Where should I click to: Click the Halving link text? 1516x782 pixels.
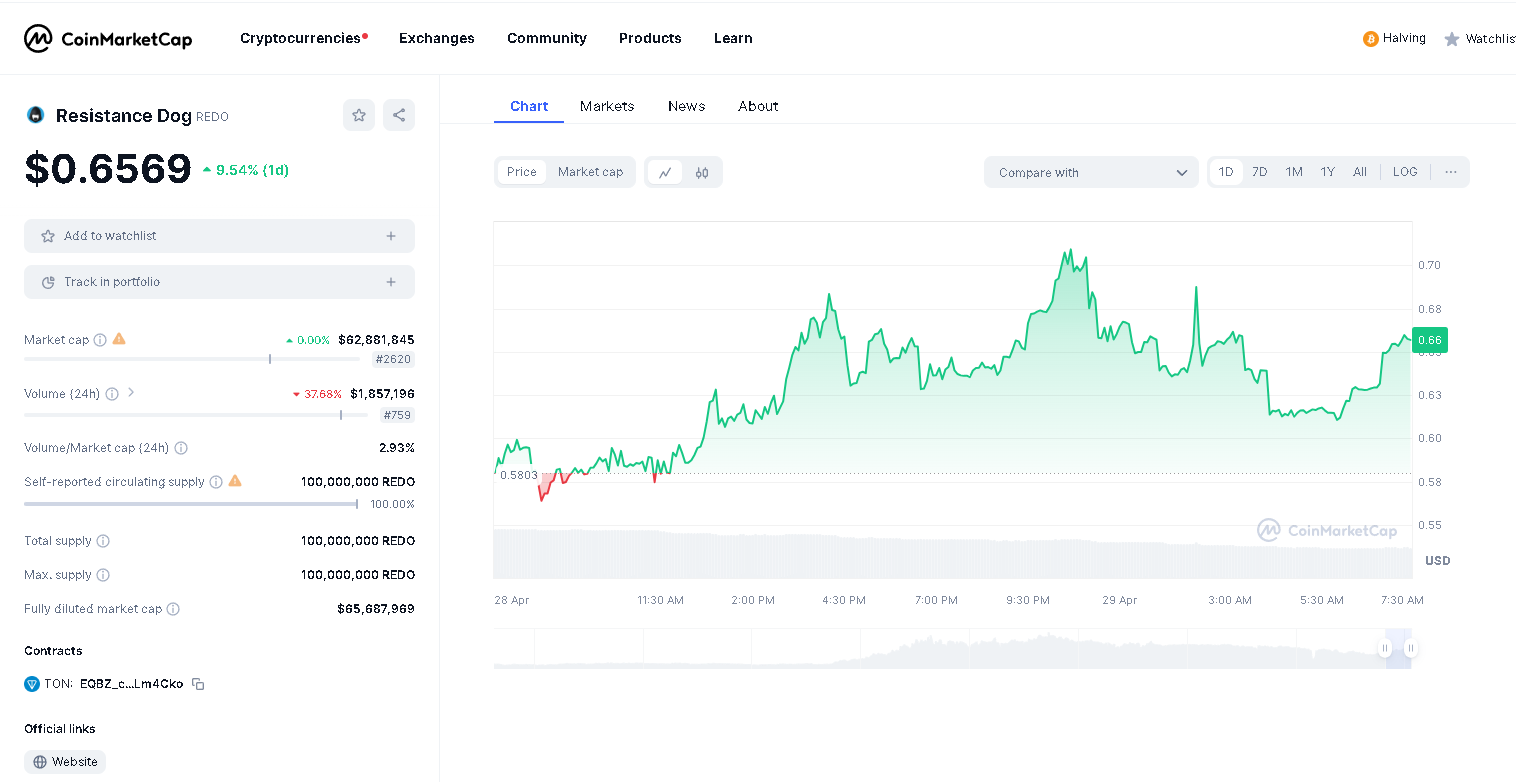click(1404, 38)
